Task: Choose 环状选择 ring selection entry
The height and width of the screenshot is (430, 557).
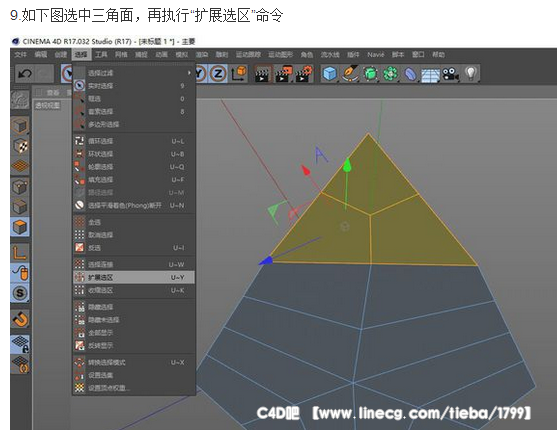Action: tap(134, 154)
